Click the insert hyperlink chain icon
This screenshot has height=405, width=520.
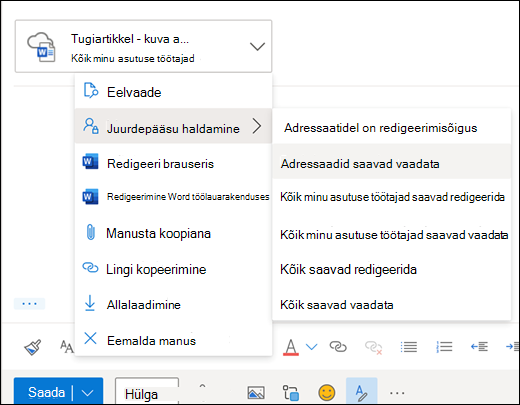pyautogui.click(x=338, y=347)
